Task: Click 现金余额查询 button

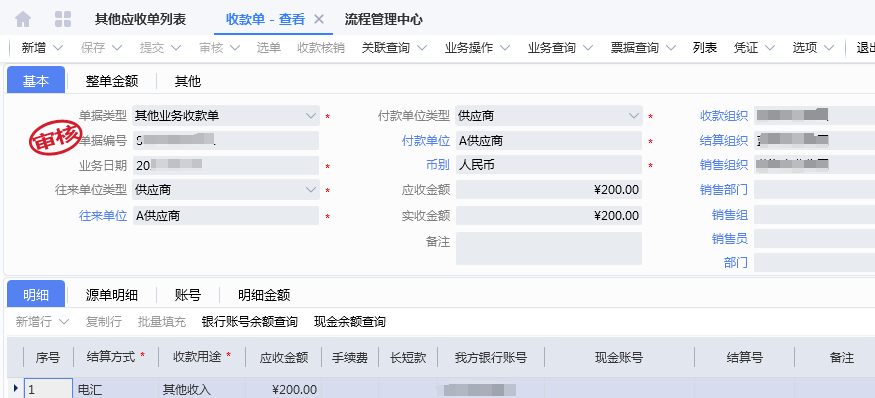Action: point(349,322)
